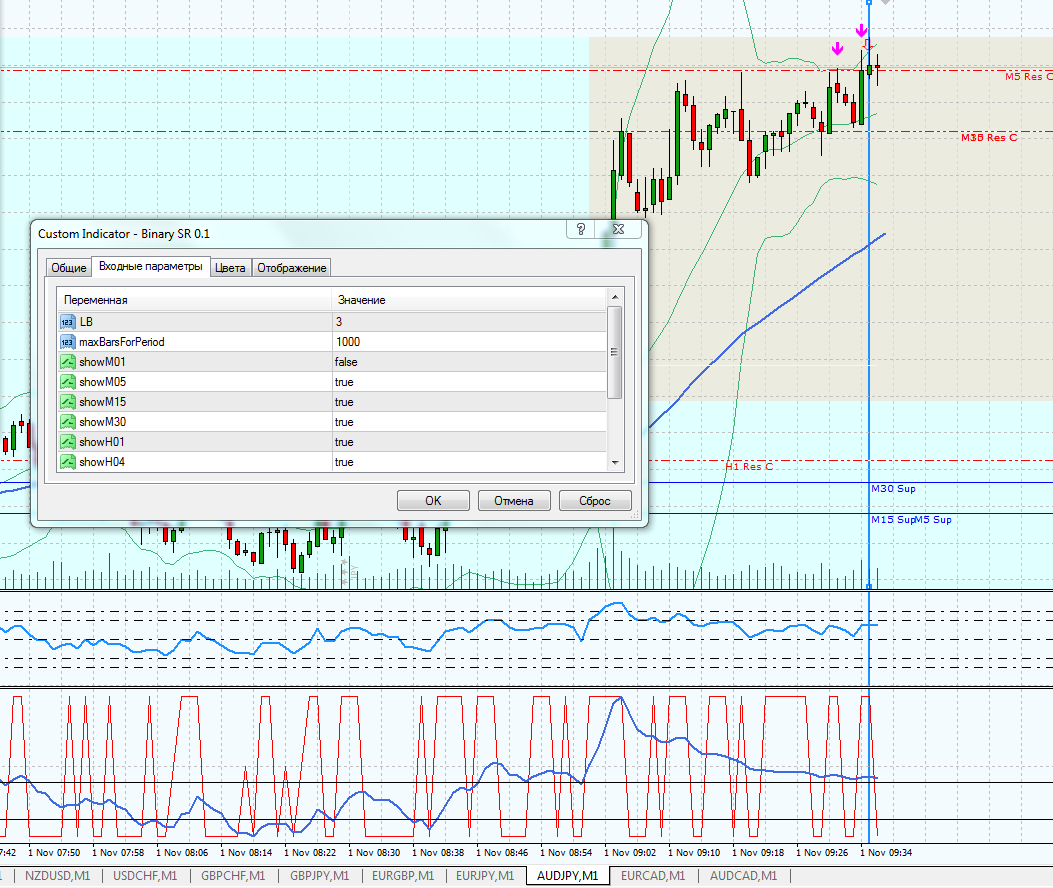Click the boolean icon beside showH04
The width and height of the screenshot is (1053, 888).
[x=68, y=462]
